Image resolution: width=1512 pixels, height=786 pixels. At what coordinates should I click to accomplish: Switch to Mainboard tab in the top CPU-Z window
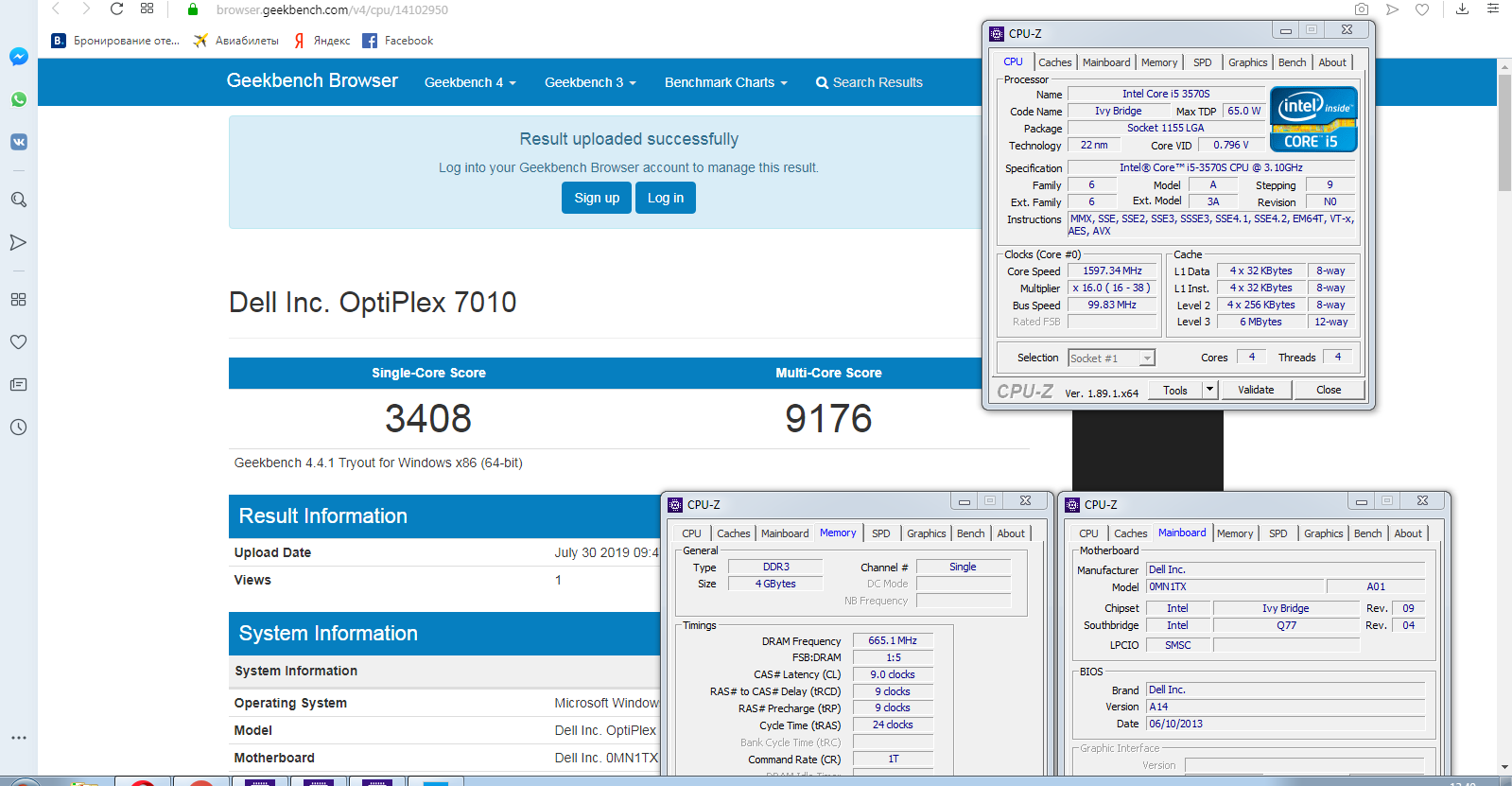[x=1106, y=62]
